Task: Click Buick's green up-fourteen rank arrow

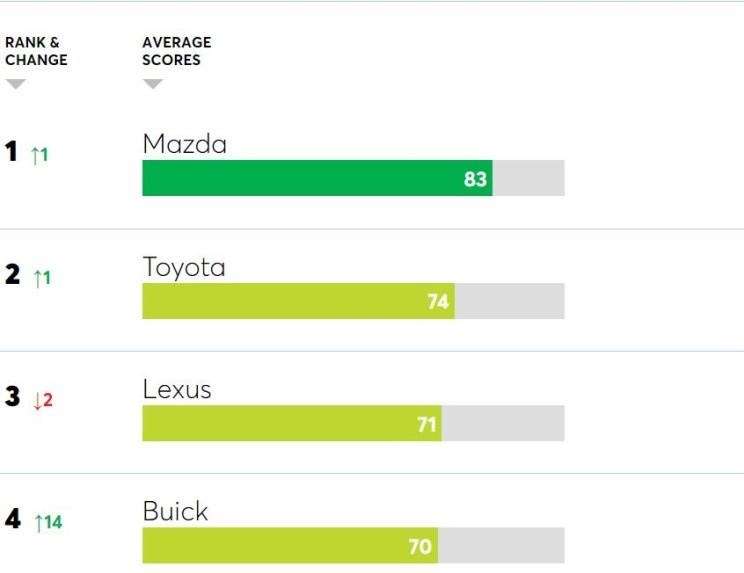Action: click(x=49, y=522)
